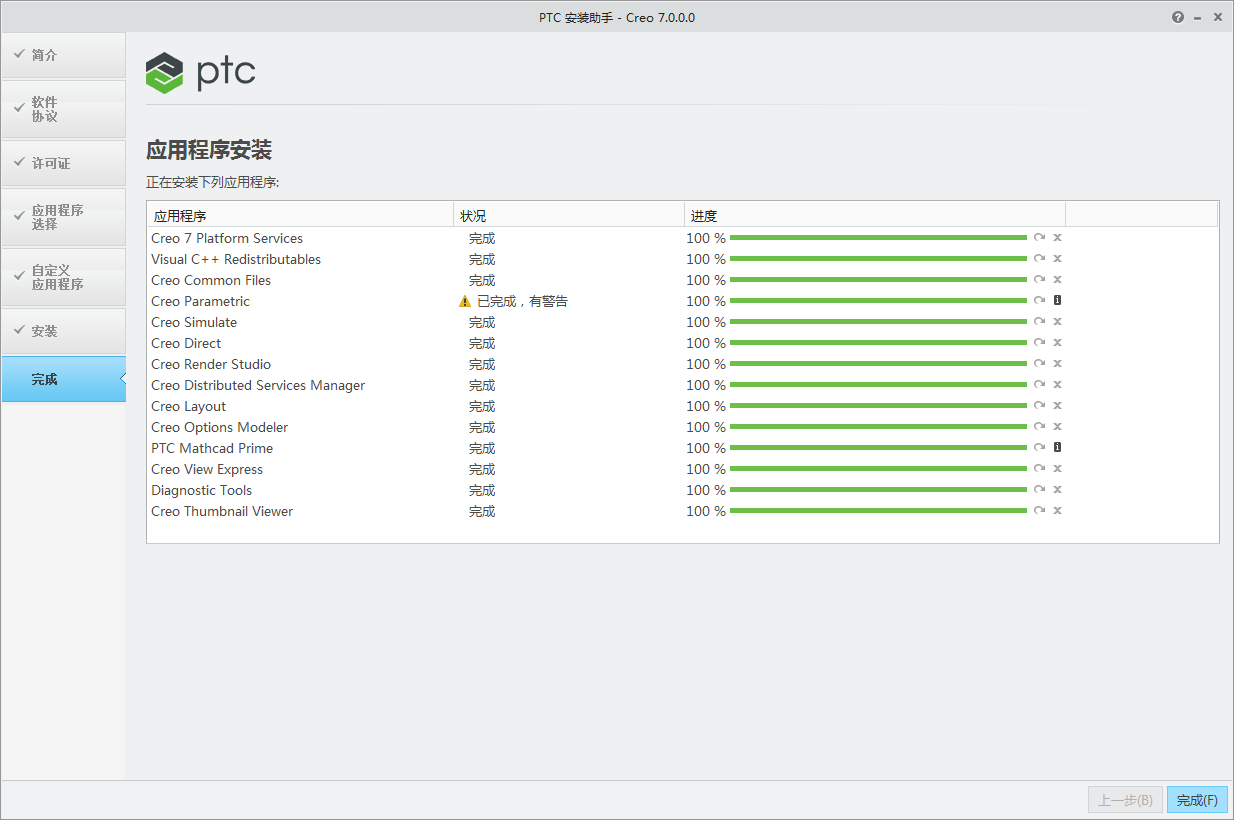
Task: Select the Creo Common Files row name
Action: pyautogui.click(x=211, y=280)
